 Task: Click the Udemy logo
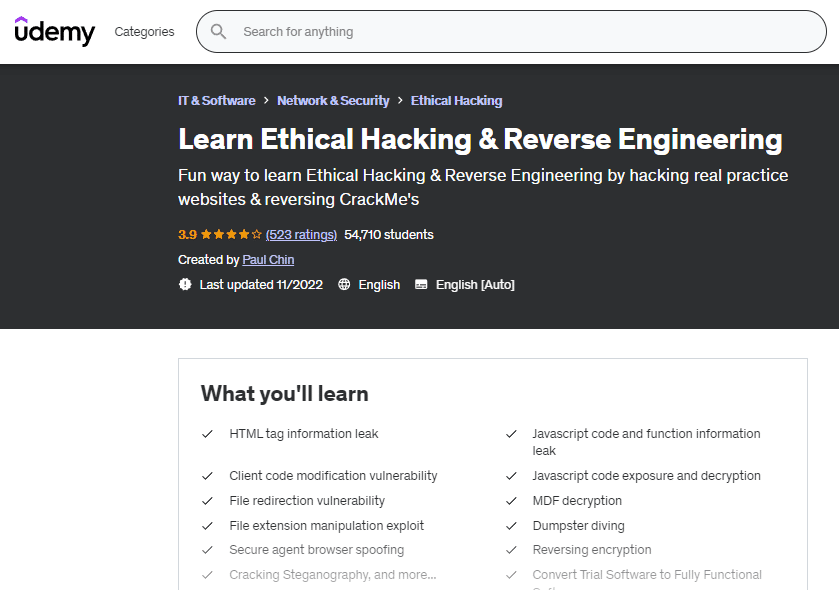tap(55, 31)
